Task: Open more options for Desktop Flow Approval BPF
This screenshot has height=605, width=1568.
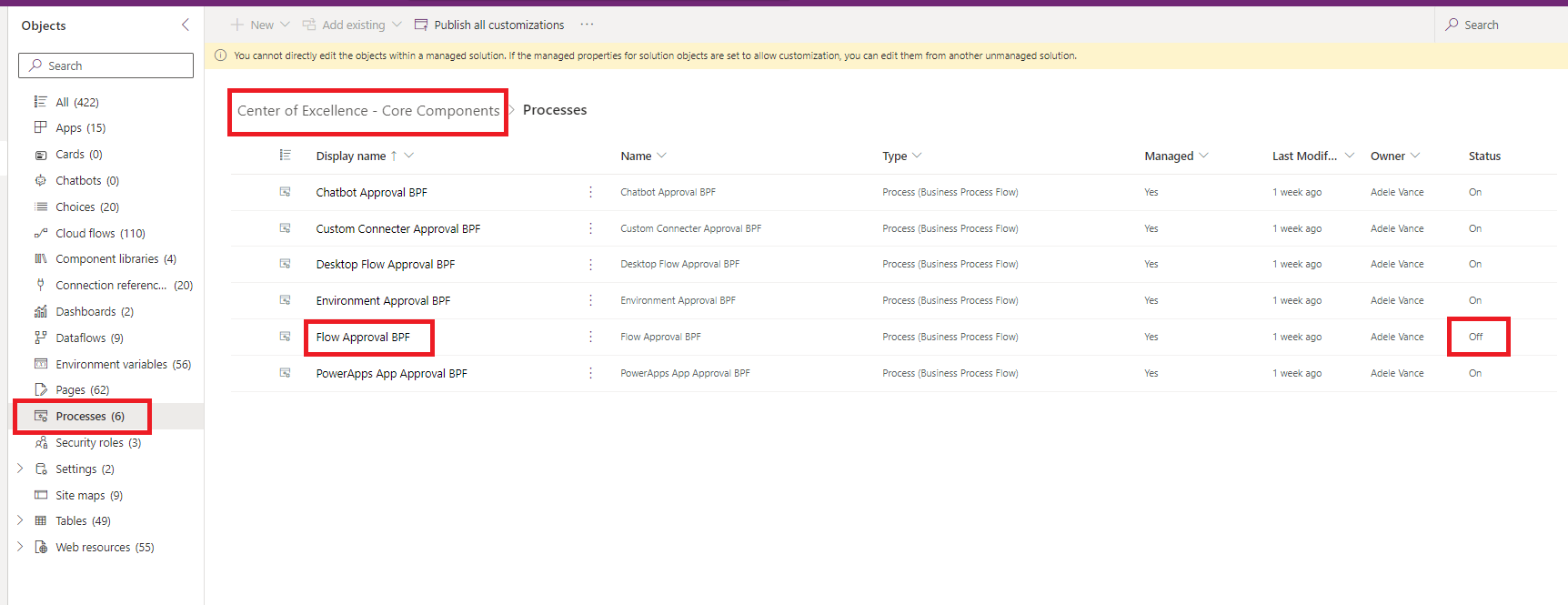Action: pyautogui.click(x=590, y=264)
